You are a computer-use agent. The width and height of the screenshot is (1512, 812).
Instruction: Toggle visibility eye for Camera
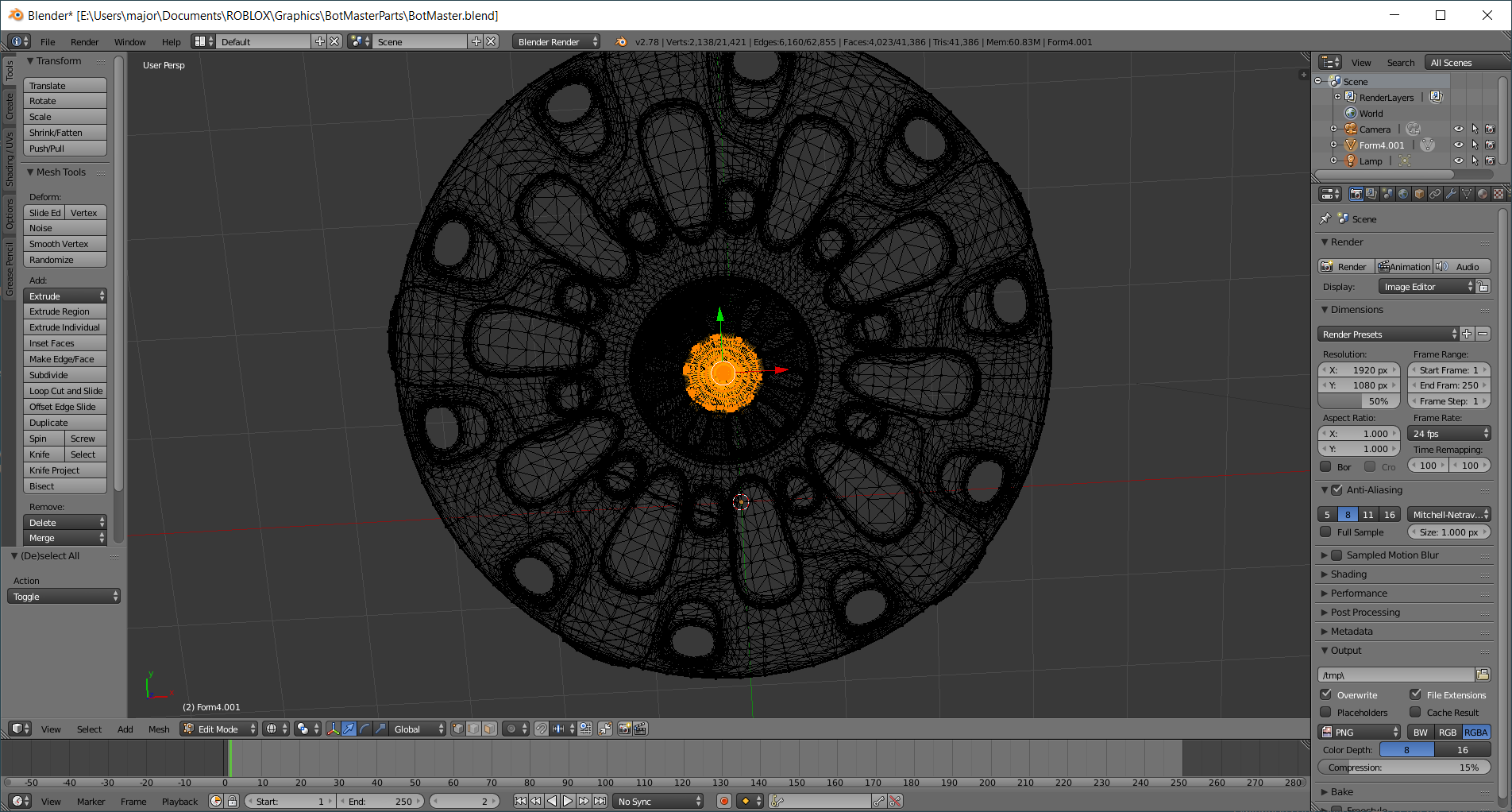coord(1459,129)
